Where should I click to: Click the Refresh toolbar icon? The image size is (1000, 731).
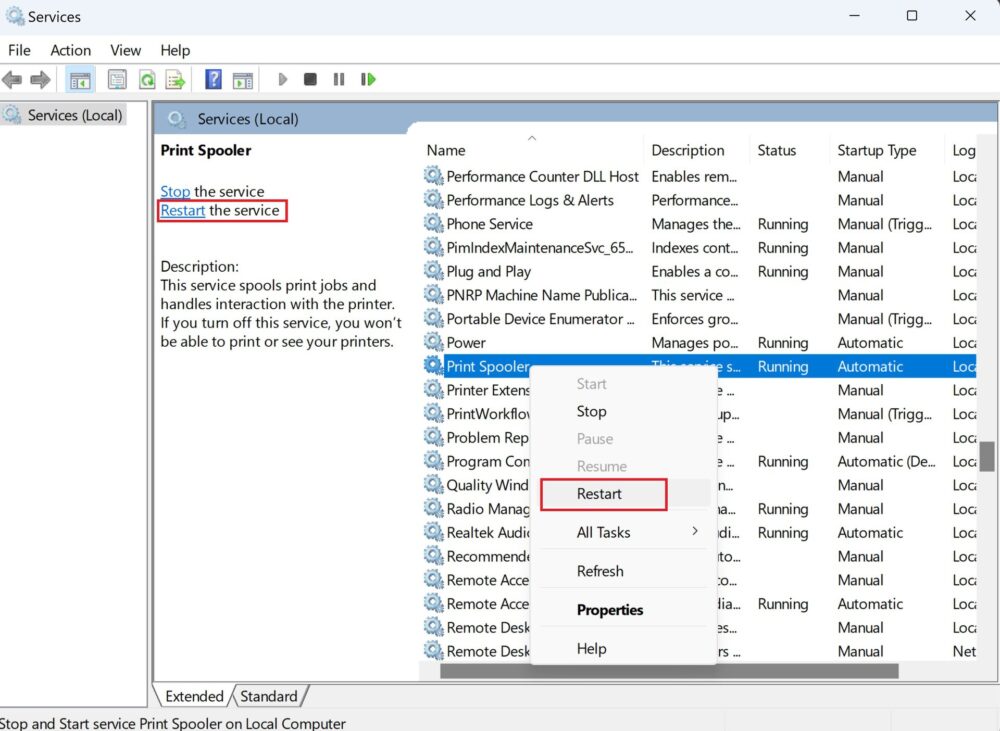tap(147, 80)
